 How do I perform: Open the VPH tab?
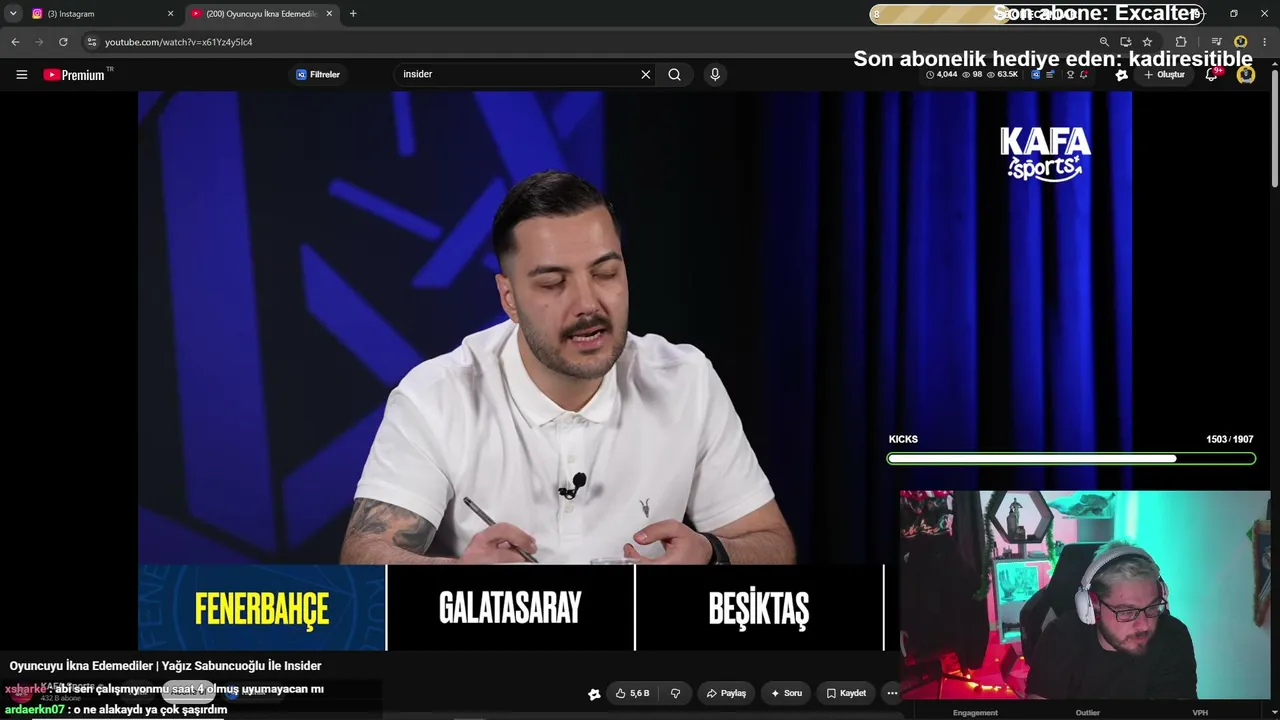1200,713
